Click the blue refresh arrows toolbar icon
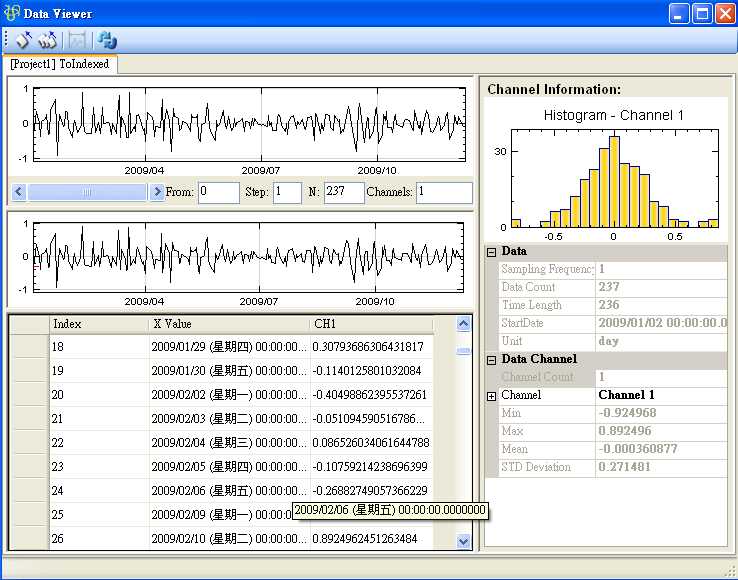738x580 pixels. tap(107, 40)
